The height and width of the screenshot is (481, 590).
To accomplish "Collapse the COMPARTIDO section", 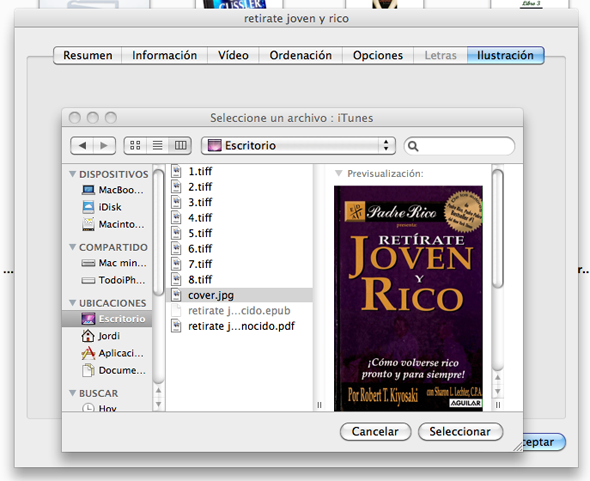I will (73, 247).
